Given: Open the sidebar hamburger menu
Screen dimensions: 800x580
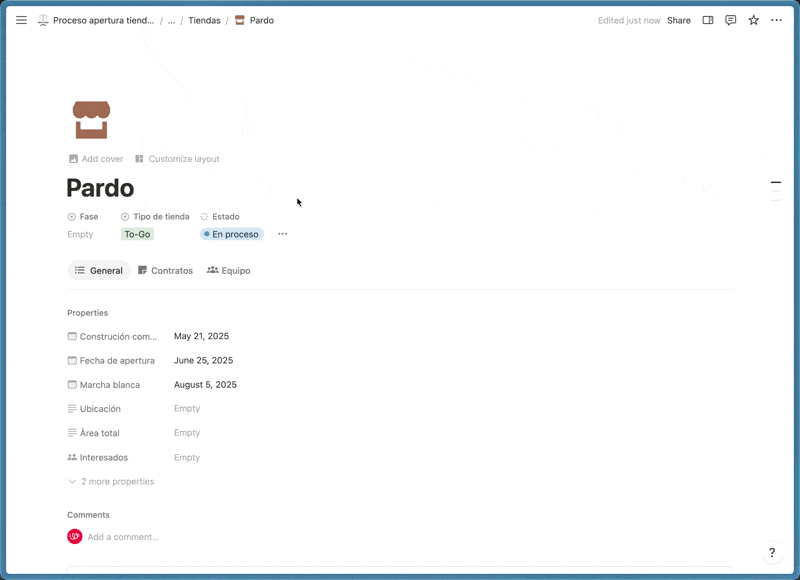Looking at the screenshot, I should tap(21, 20).
